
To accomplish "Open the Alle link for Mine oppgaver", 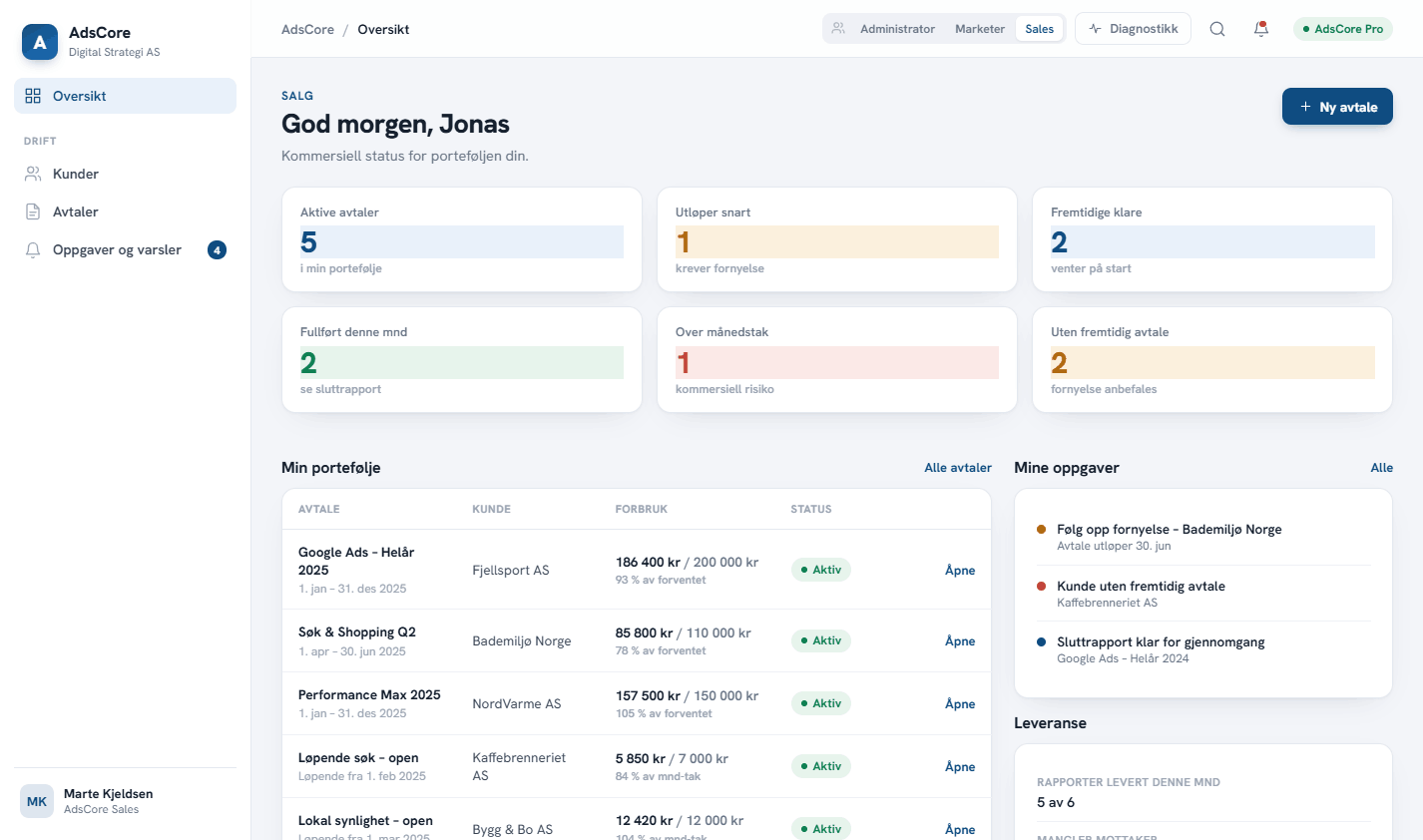I will (x=1382, y=468).
